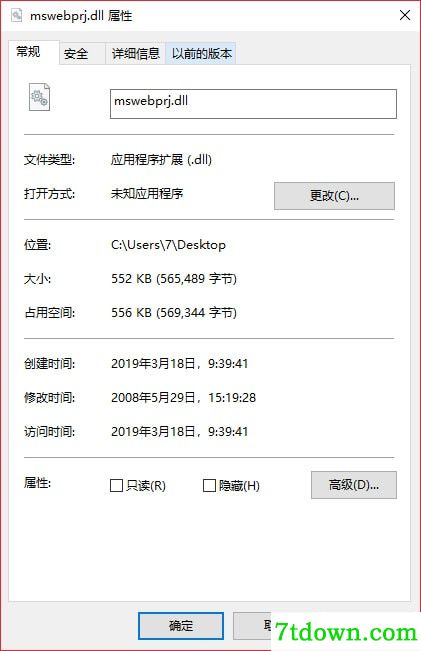Close the mswebprj.dll properties dialog

click(x=405, y=15)
